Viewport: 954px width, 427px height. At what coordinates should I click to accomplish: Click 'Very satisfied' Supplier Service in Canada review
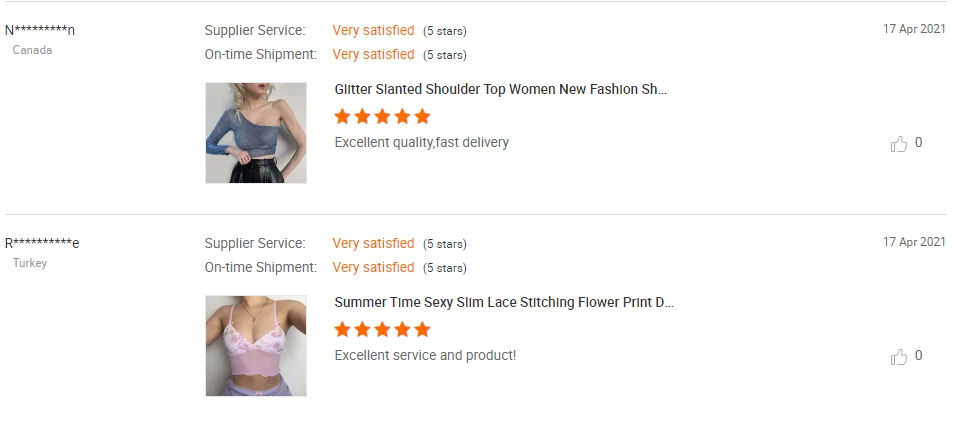pyautogui.click(x=373, y=30)
